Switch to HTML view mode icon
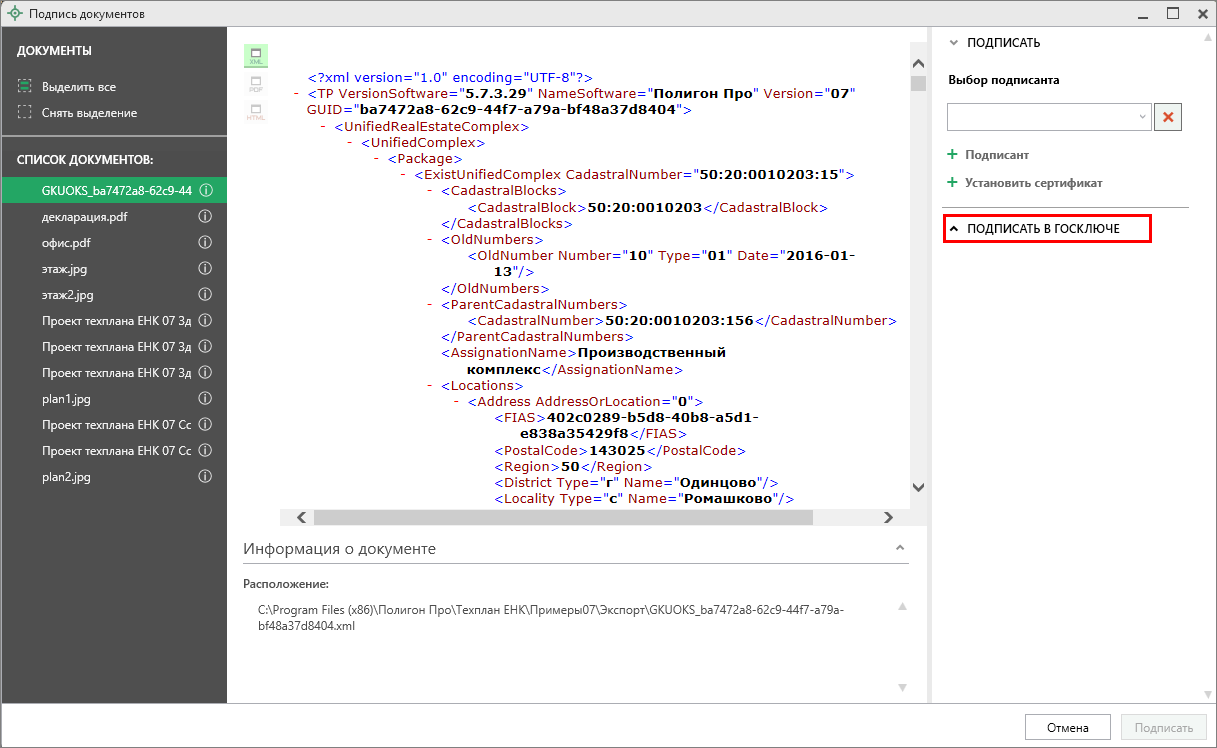Image resolution: width=1217 pixels, height=748 pixels. click(256, 112)
